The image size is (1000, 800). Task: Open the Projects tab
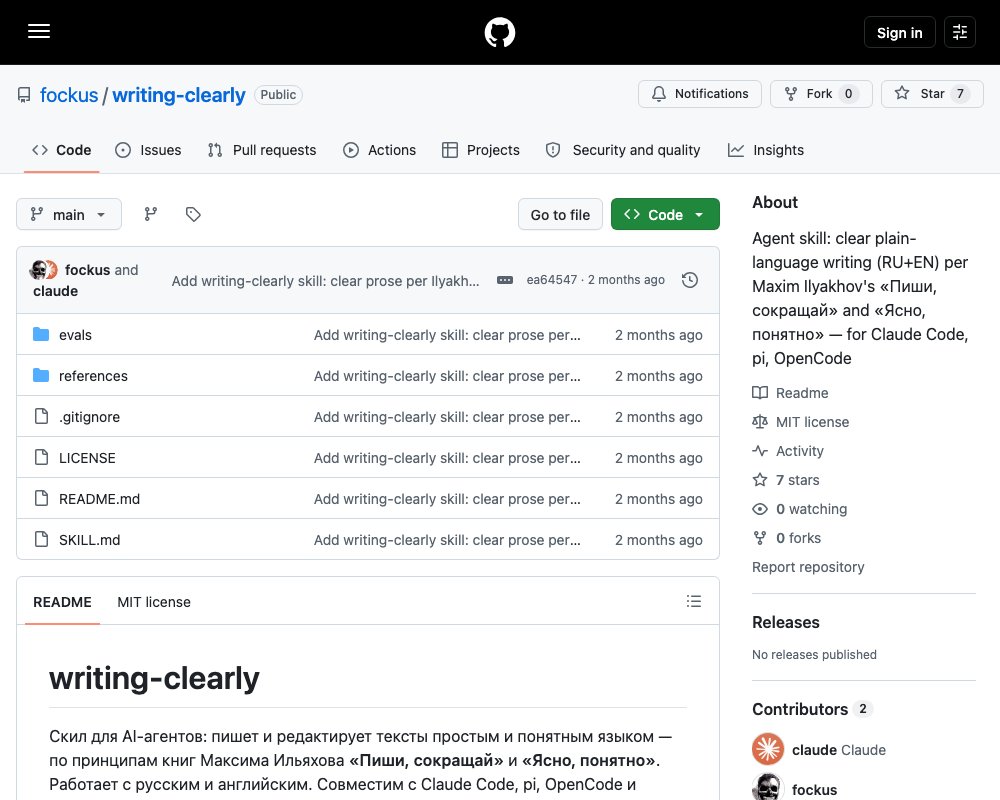[481, 150]
